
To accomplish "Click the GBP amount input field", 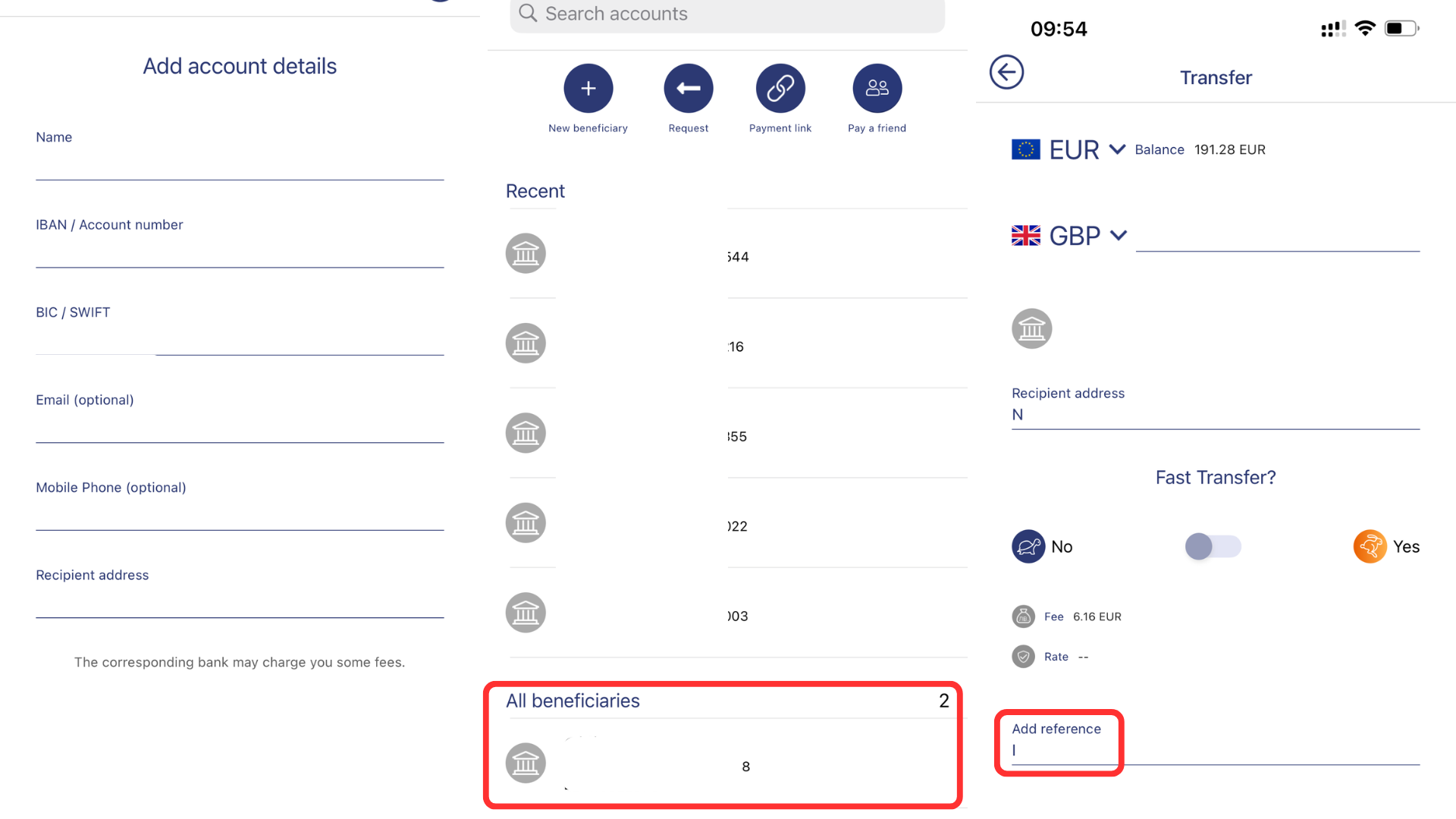I will tap(1277, 236).
